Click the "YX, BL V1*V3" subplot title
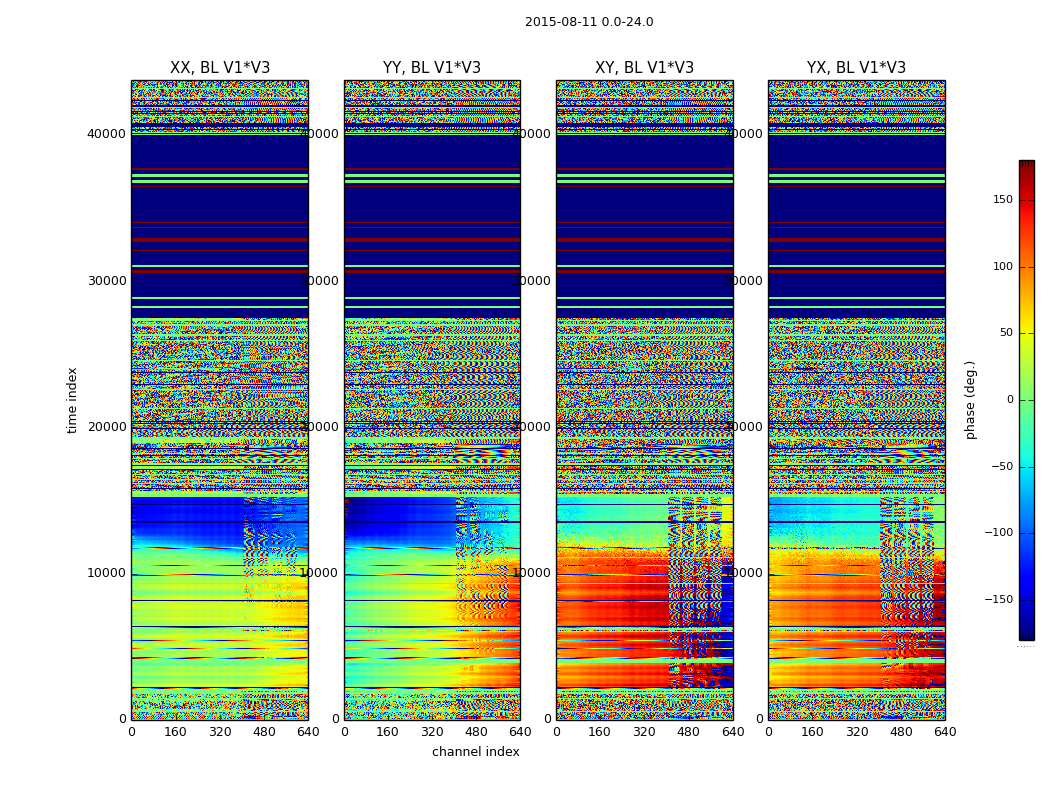This screenshot has height=800, width=1050. tap(856, 68)
